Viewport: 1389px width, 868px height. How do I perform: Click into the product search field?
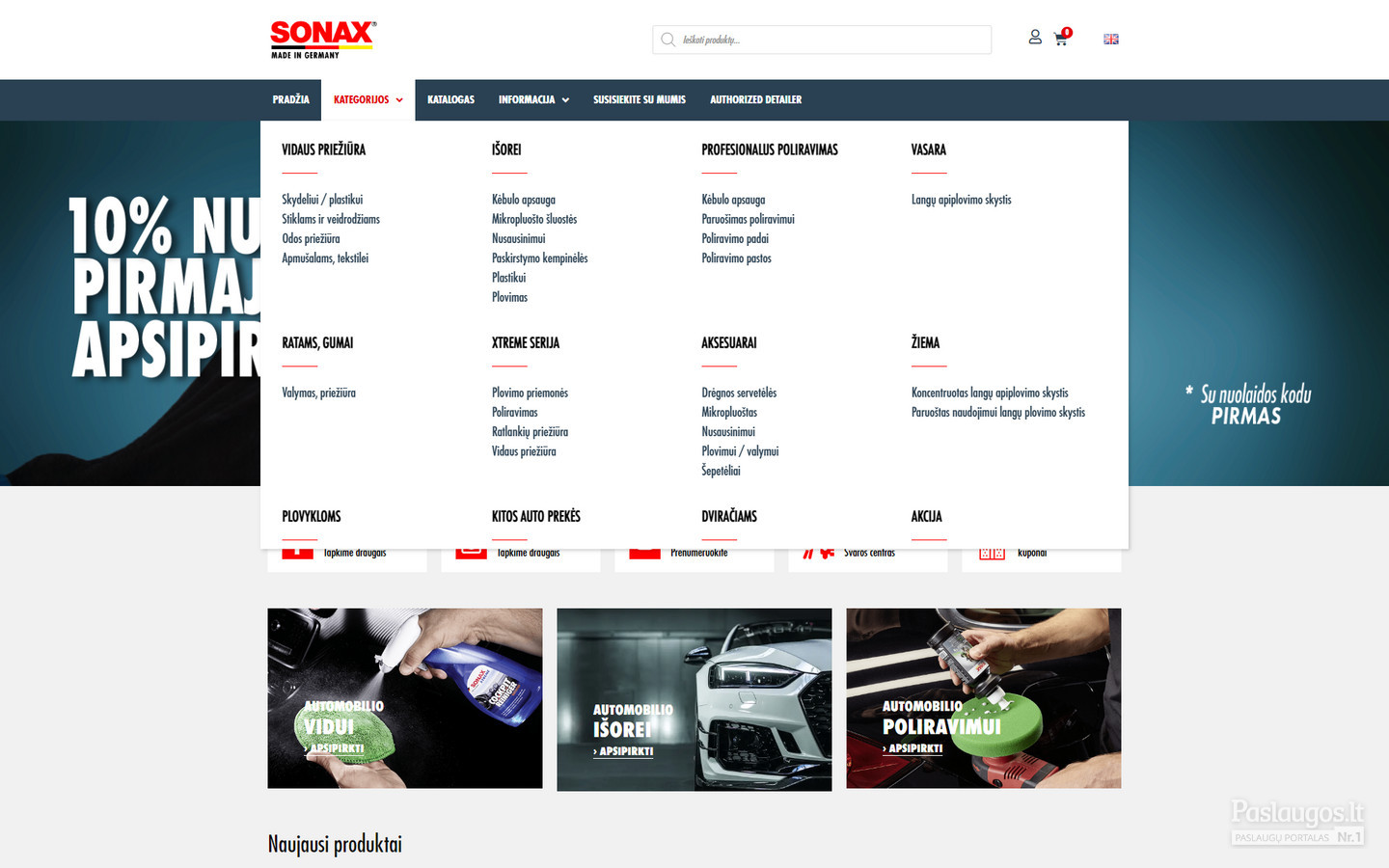tap(822, 40)
